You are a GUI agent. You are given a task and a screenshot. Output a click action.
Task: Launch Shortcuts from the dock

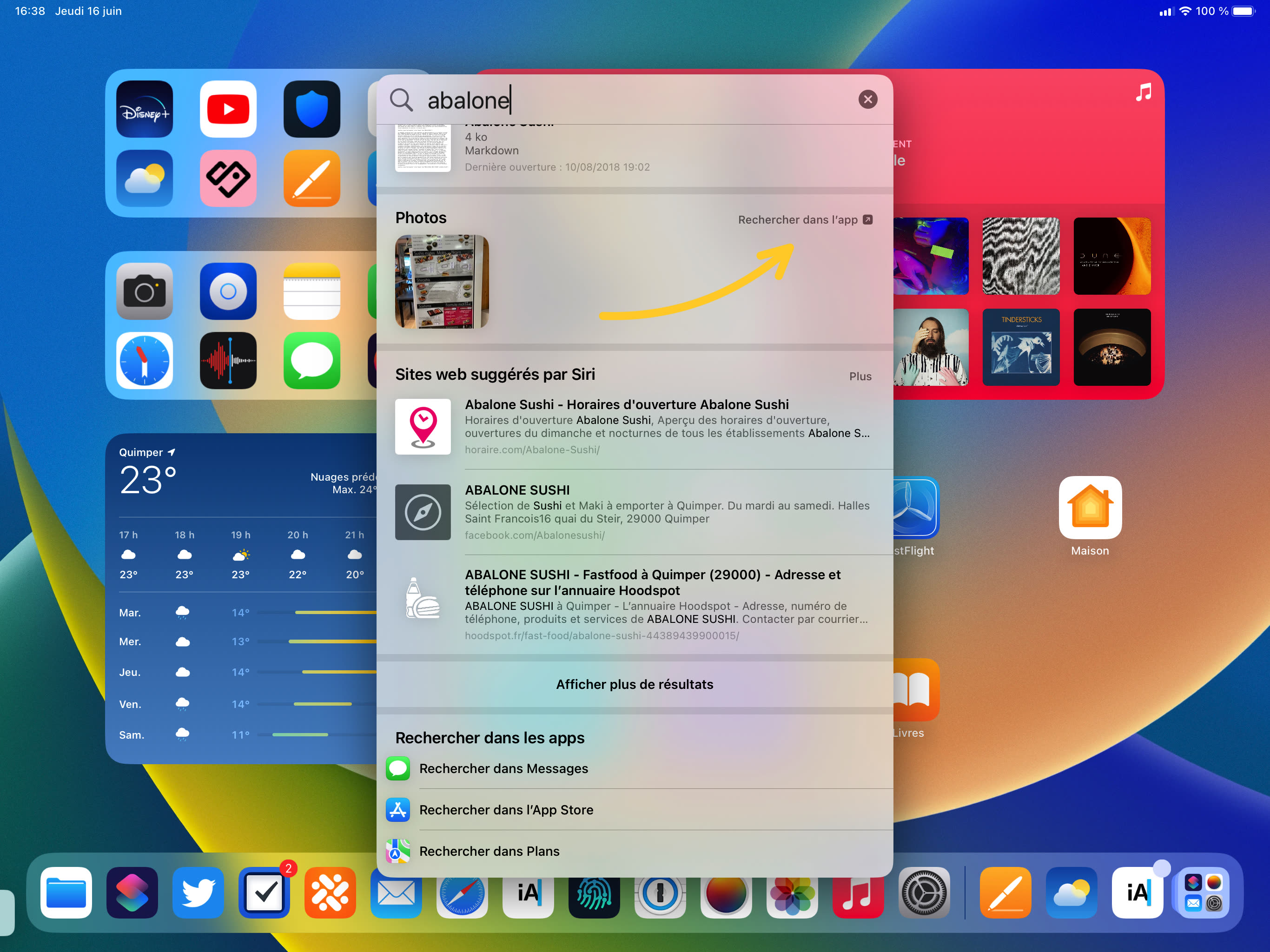pos(132,892)
